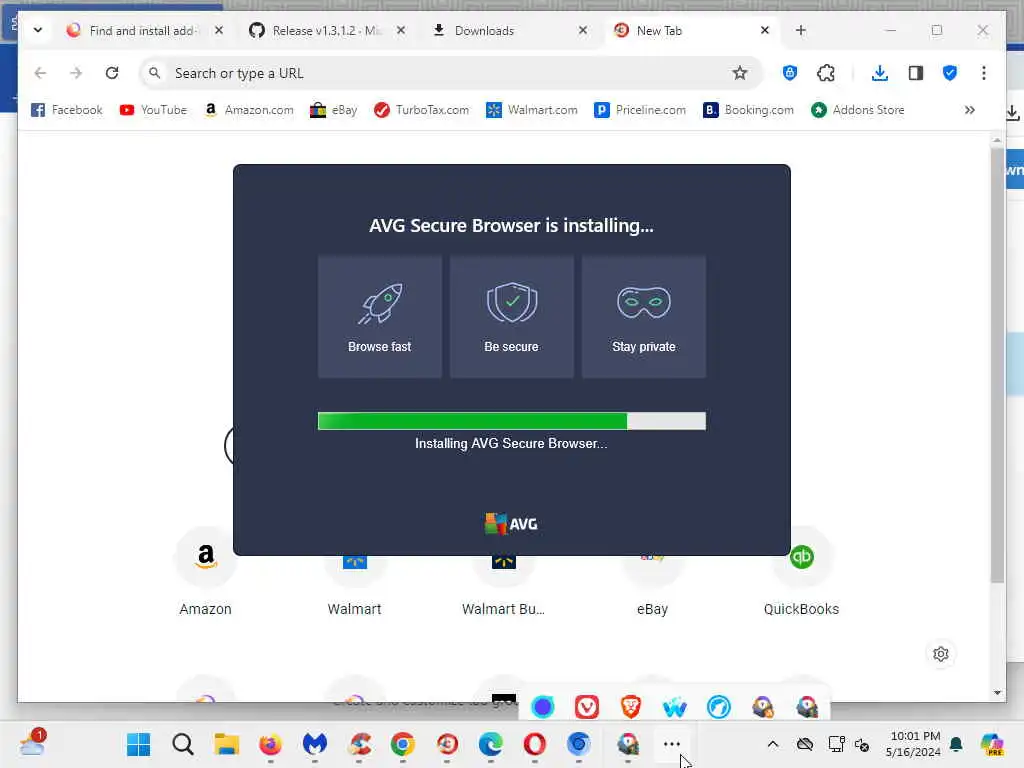The height and width of the screenshot is (768, 1024).
Task: Open the Amazon shortcut tile
Action: click(206, 573)
